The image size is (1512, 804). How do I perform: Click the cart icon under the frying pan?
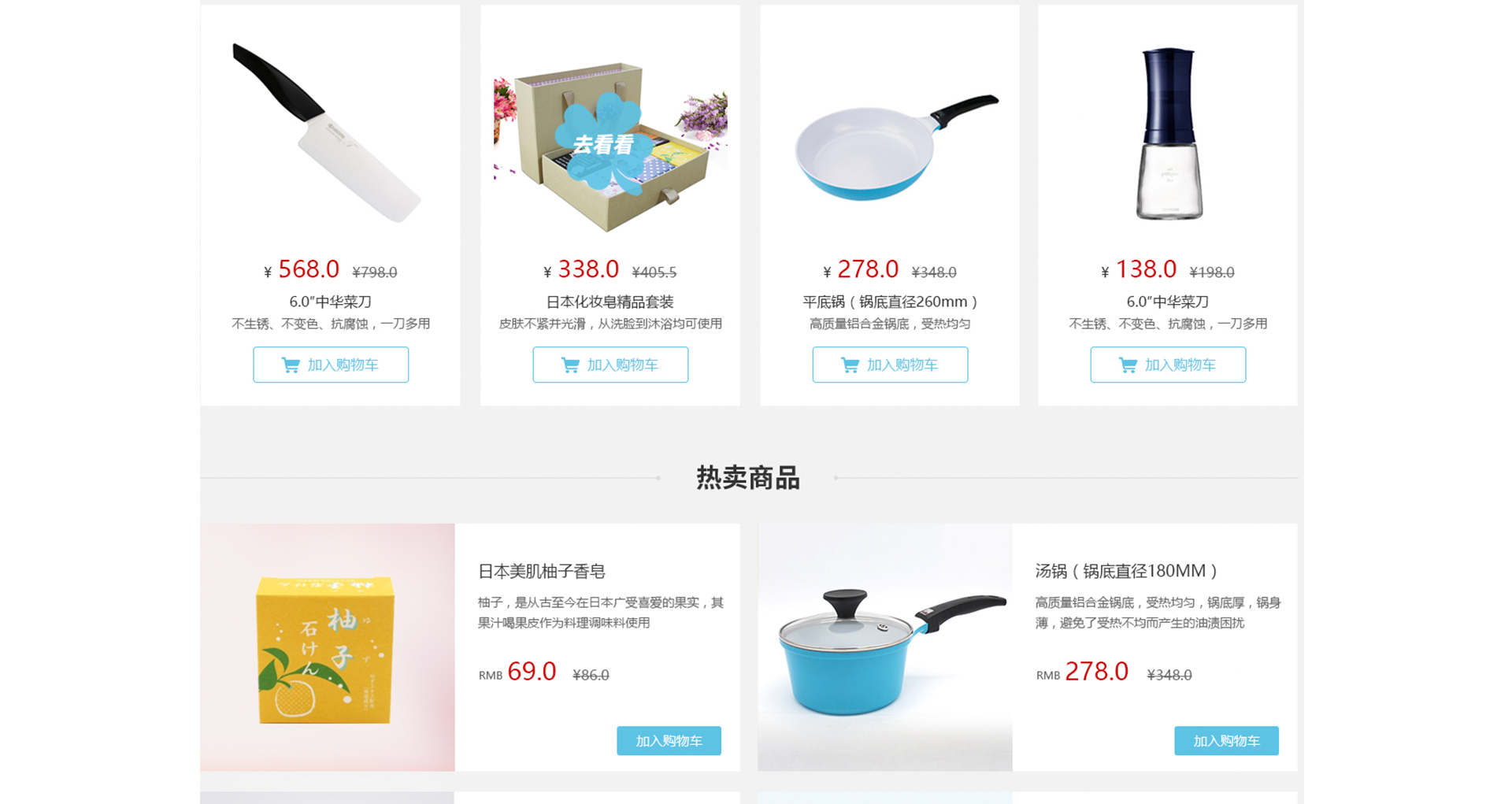850,365
